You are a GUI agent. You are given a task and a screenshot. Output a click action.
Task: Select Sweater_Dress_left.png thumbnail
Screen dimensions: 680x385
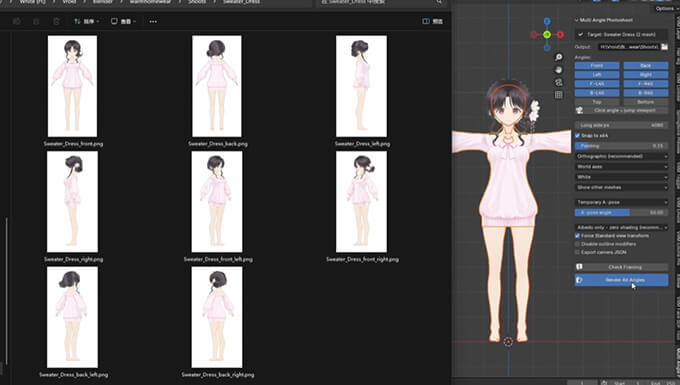[x=361, y=86]
